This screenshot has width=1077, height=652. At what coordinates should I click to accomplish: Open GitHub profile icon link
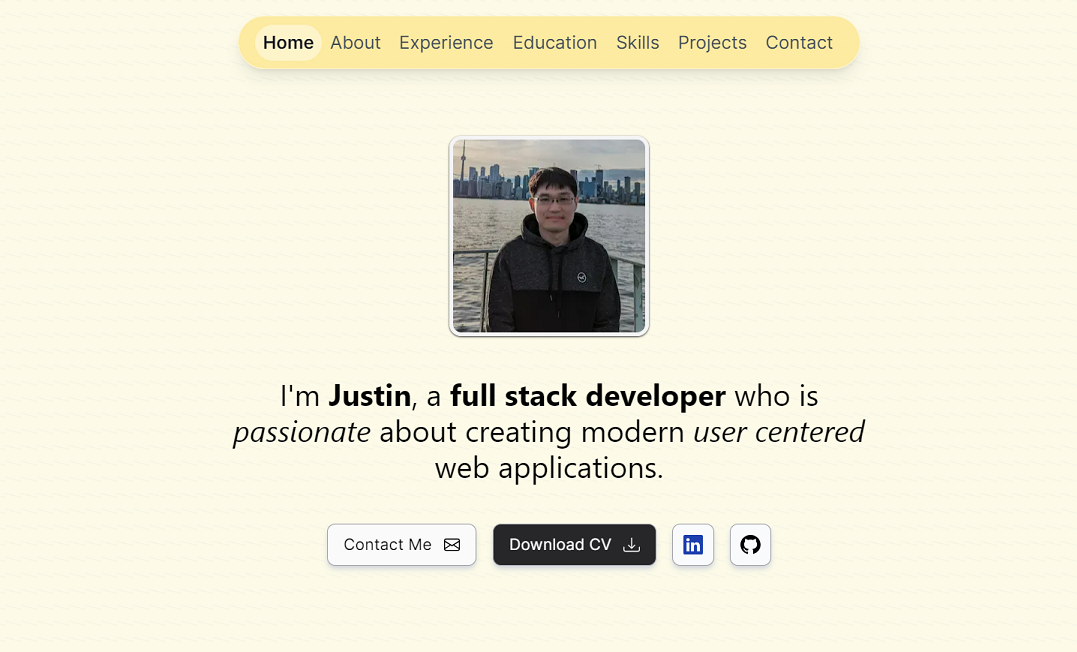750,545
